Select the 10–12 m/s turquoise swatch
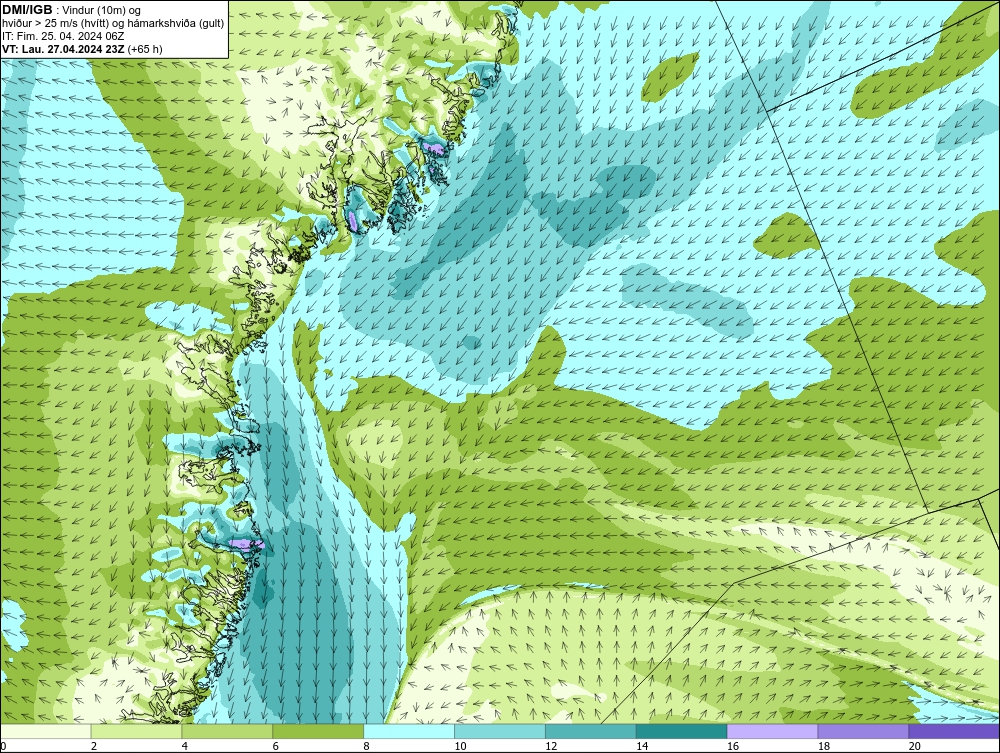The height and width of the screenshot is (753, 1000). pos(499,731)
